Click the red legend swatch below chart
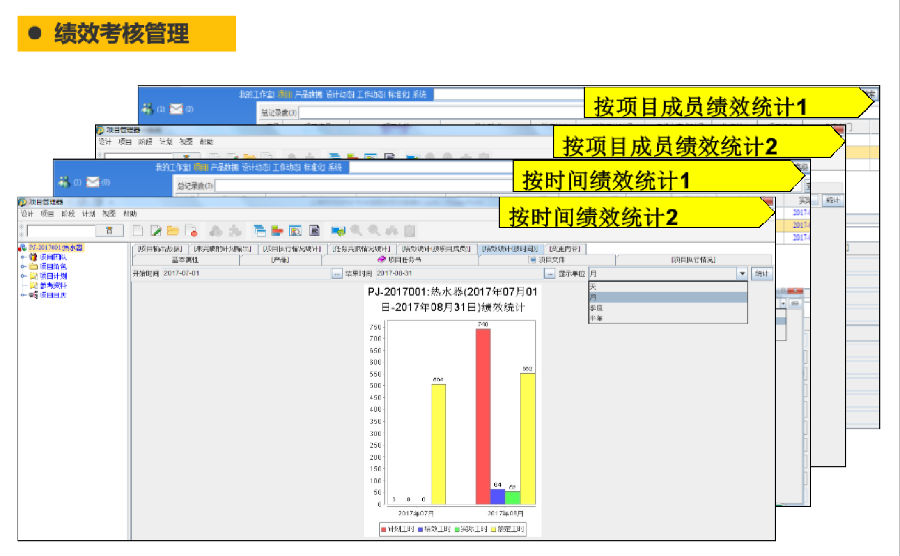 pos(383,529)
